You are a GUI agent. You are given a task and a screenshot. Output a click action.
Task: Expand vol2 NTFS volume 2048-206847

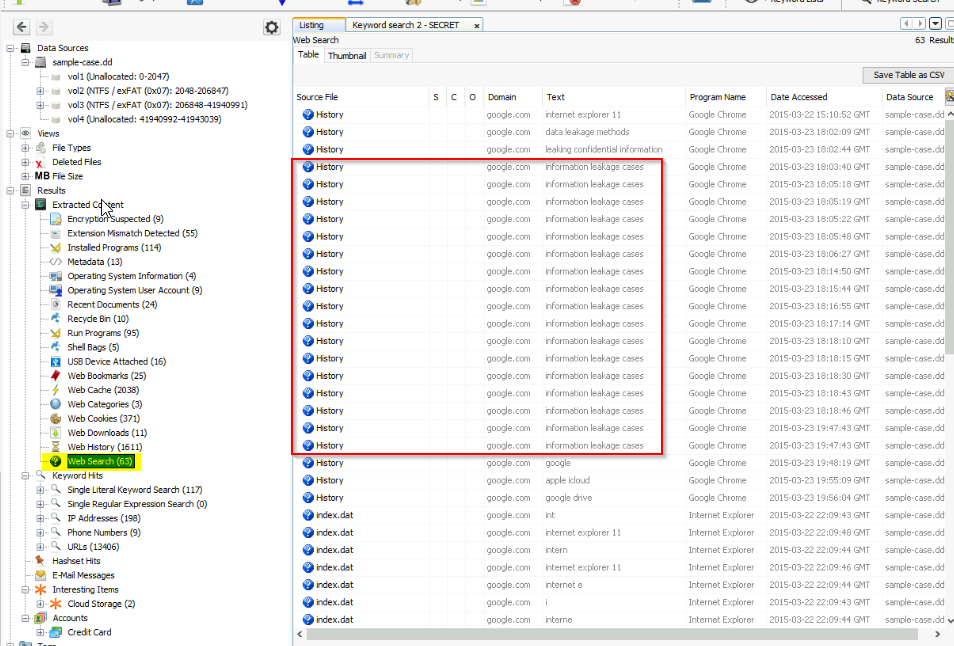point(40,91)
